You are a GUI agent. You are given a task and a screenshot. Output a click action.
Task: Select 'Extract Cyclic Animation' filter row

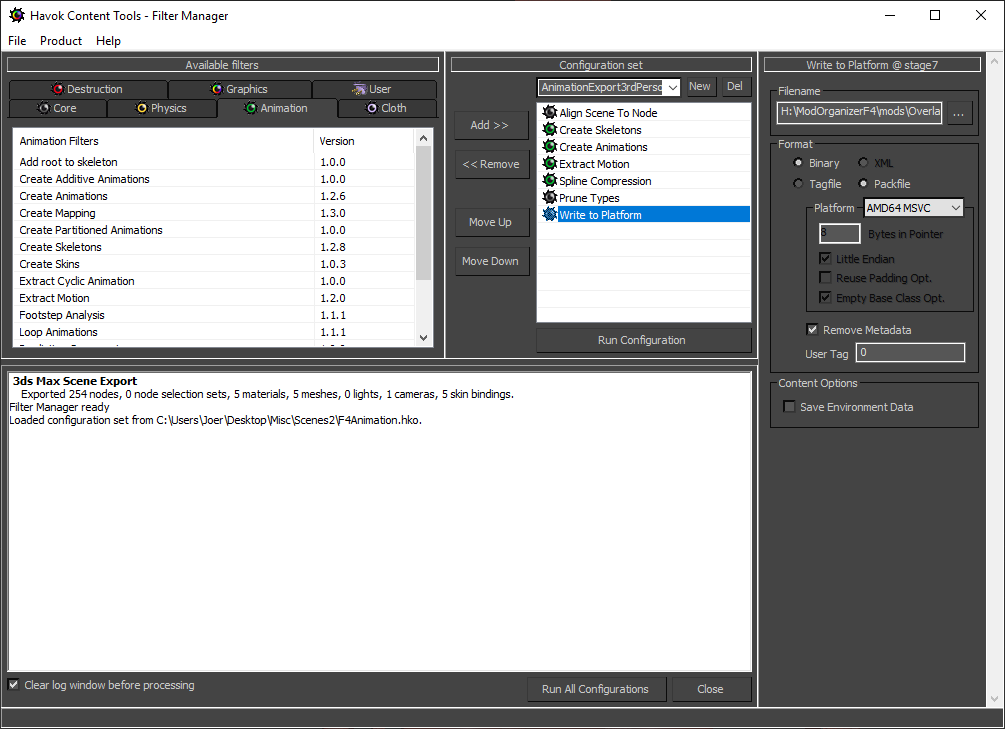click(x=214, y=281)
